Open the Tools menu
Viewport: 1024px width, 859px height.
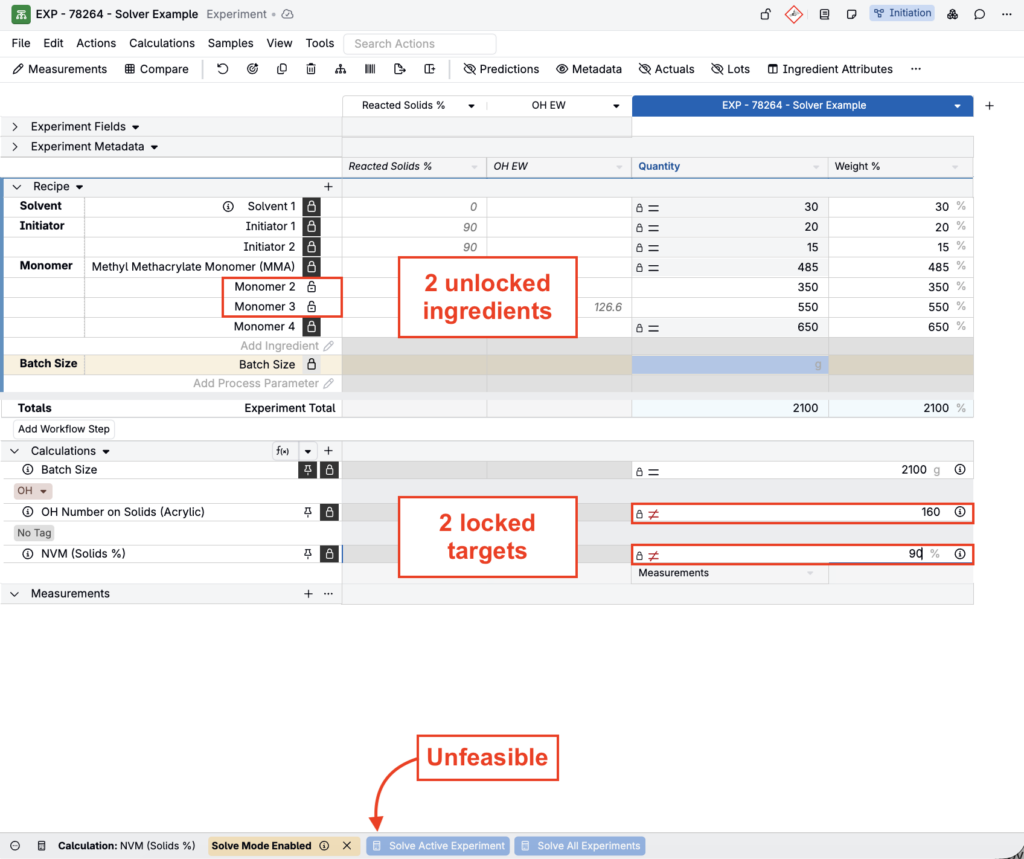(x=319, y=43)
